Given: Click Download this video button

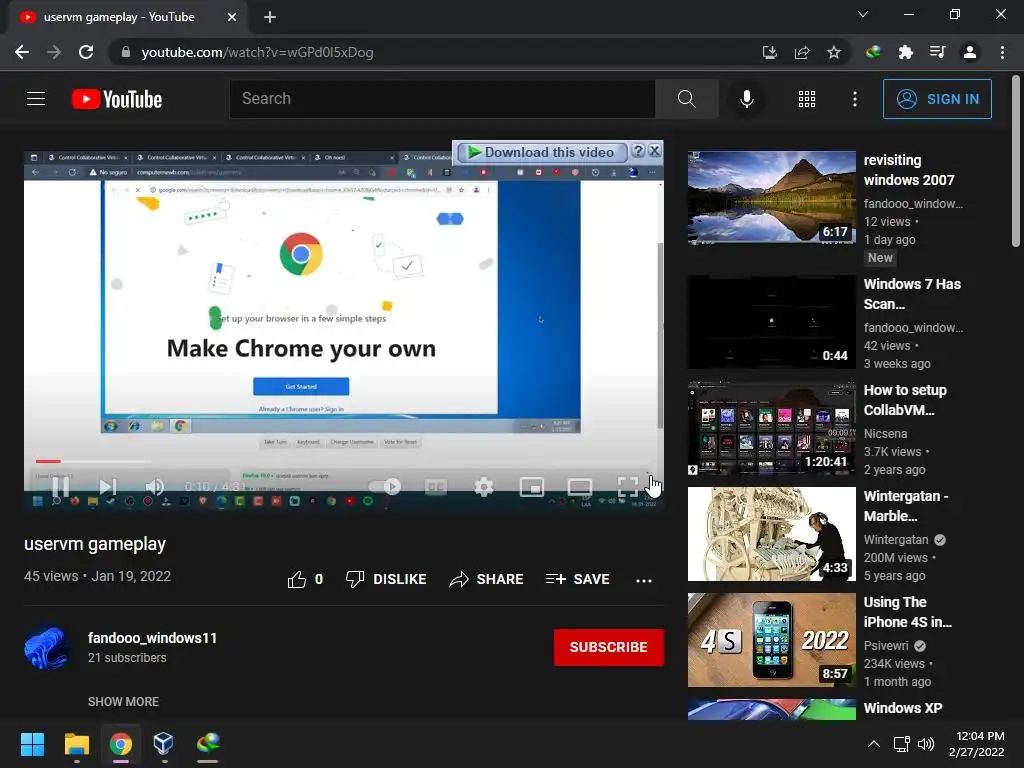Looking at the screenshot, I should click(542, 152).
